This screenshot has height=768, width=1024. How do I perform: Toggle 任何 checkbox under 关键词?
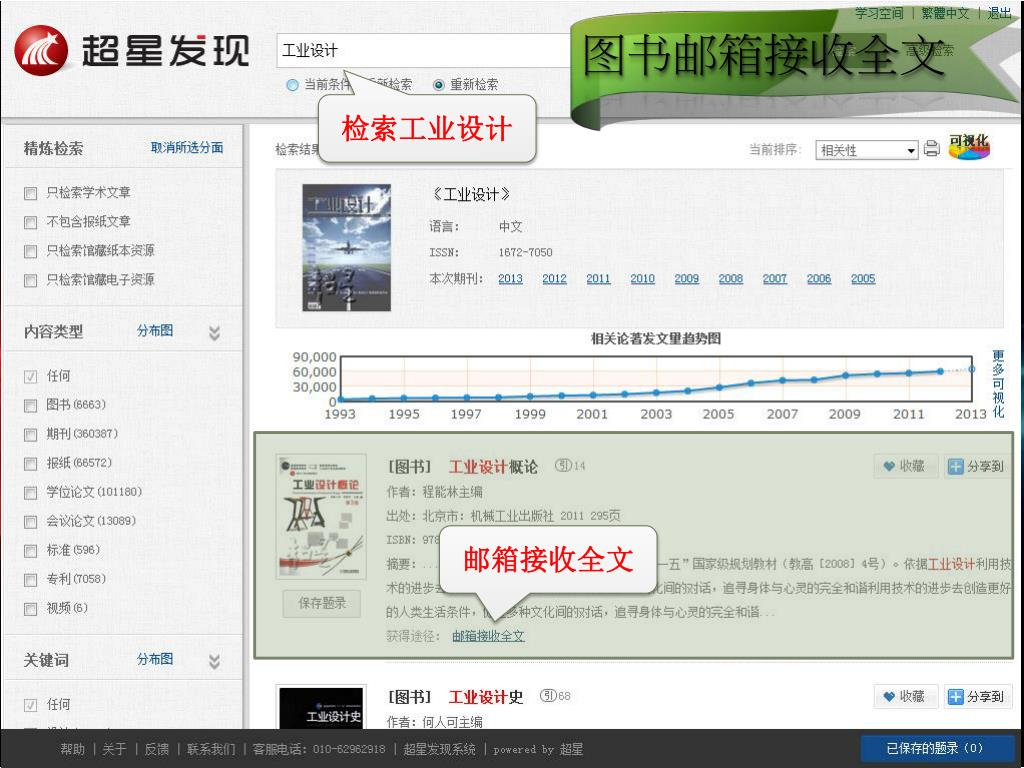click(30, 705)
